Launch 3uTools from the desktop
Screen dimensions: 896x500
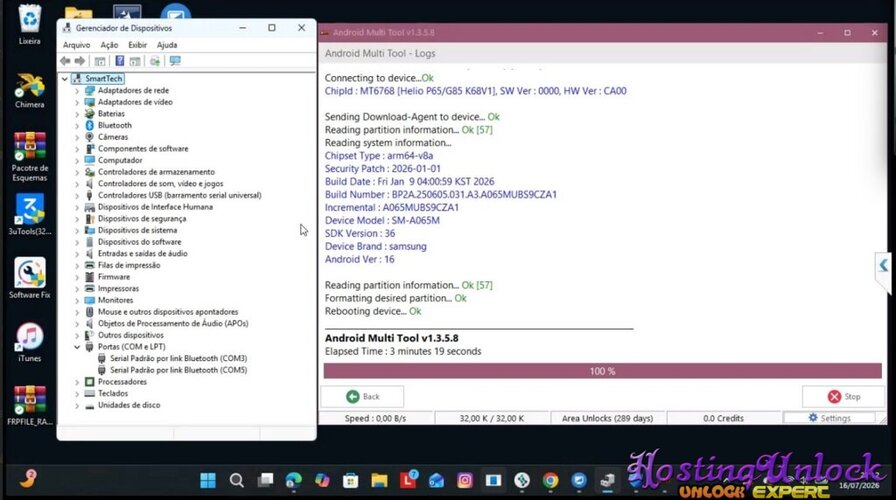pyautogui.click(x=30, y=214)
